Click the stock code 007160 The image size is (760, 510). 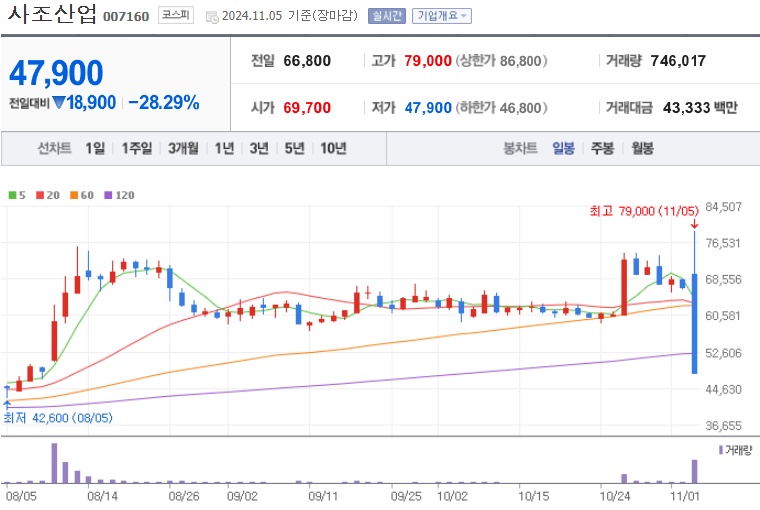126,17
